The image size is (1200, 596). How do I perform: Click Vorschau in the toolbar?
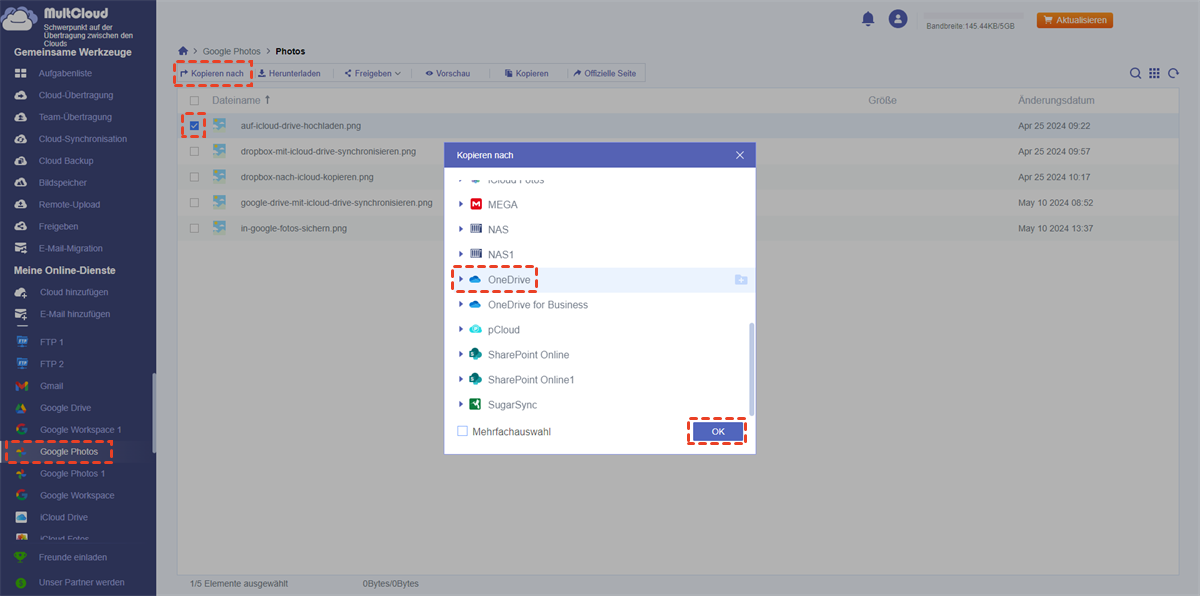(448, 73)
